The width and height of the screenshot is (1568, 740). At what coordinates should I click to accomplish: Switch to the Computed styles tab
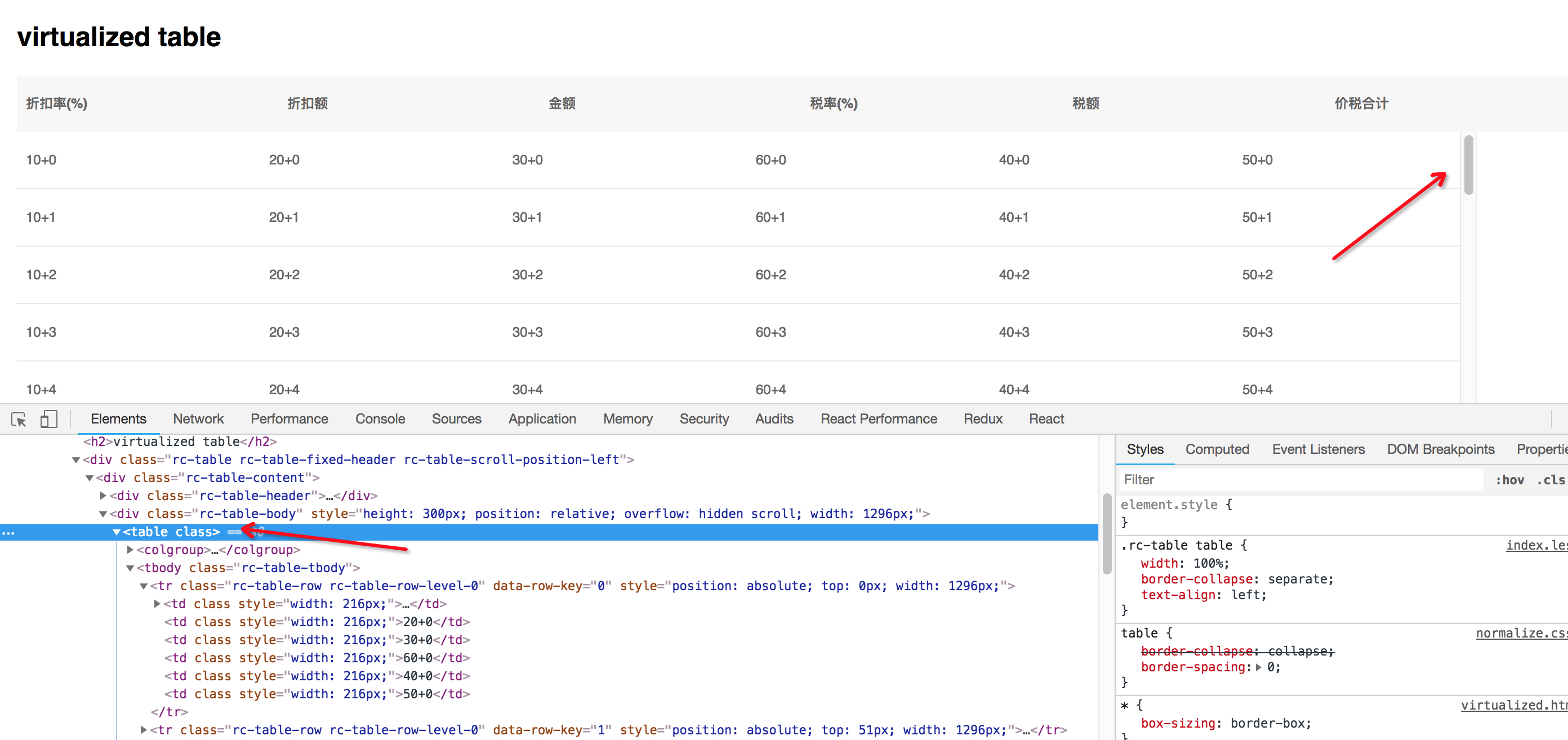coord(1216,449)
